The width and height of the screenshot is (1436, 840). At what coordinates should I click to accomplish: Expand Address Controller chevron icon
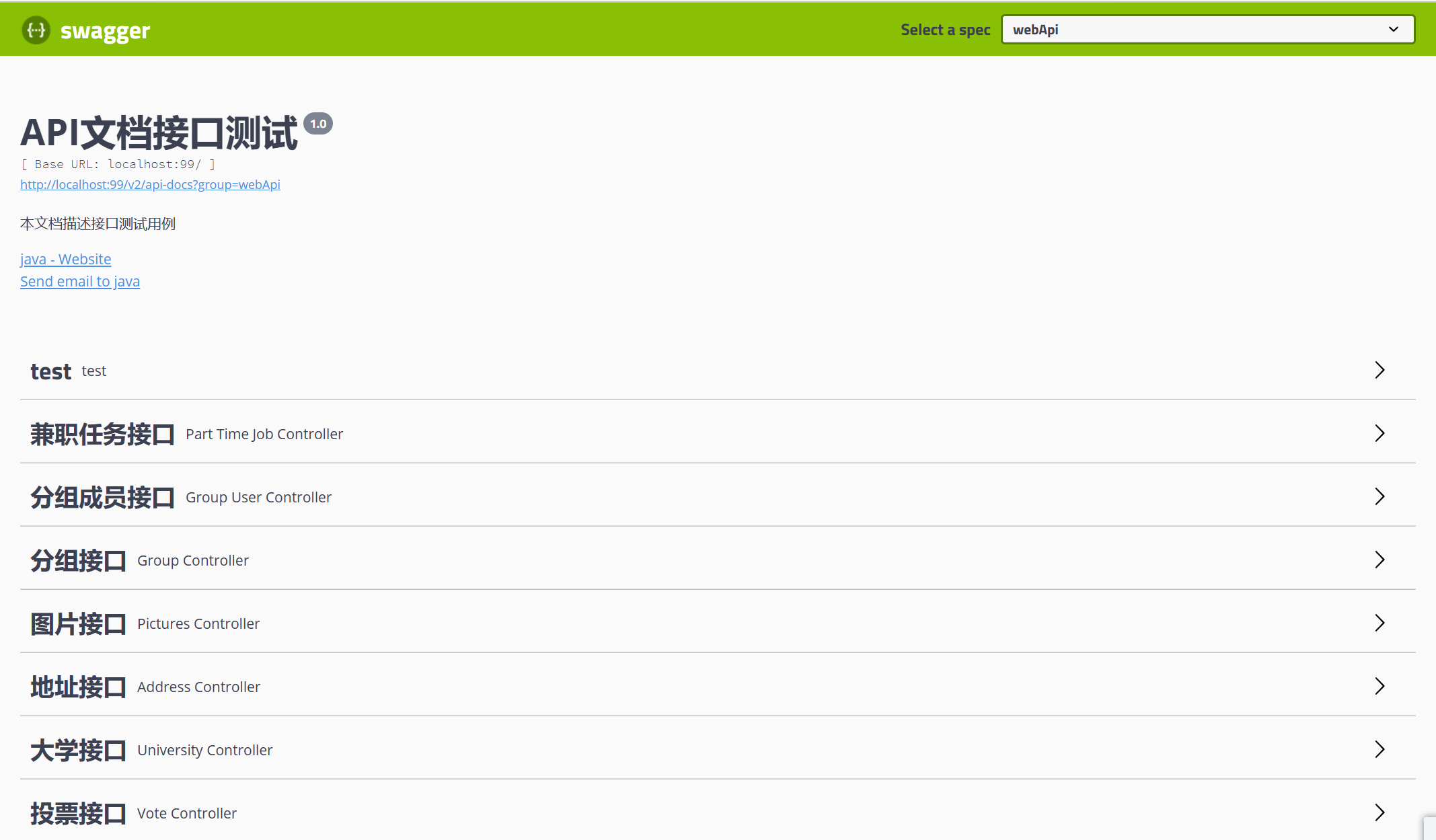click(1380, 686)
